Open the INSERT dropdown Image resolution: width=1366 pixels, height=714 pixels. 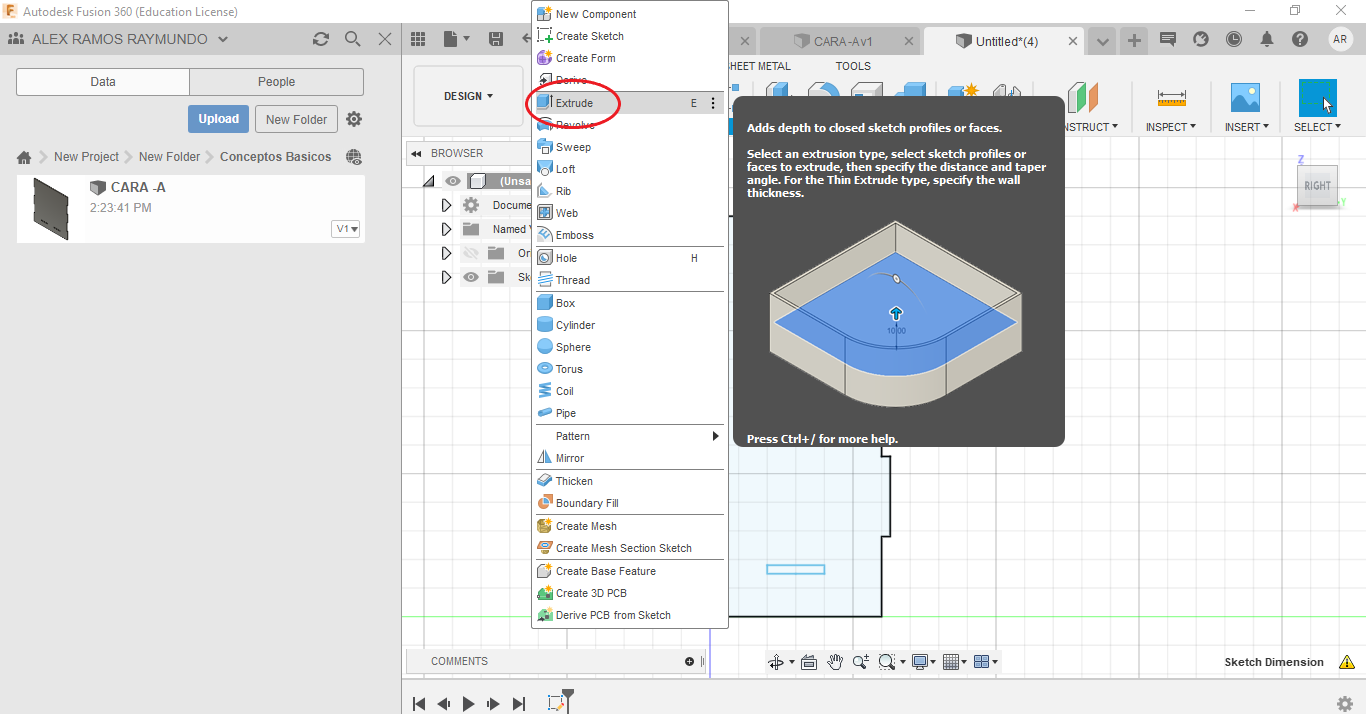click(x=1246, y=127)
